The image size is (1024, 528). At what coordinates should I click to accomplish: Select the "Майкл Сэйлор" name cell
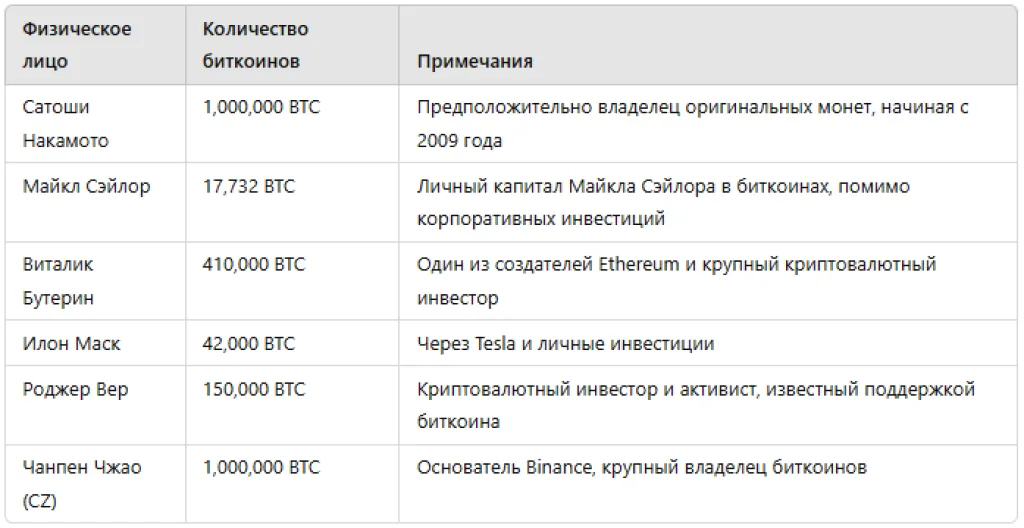coord(87,187)
